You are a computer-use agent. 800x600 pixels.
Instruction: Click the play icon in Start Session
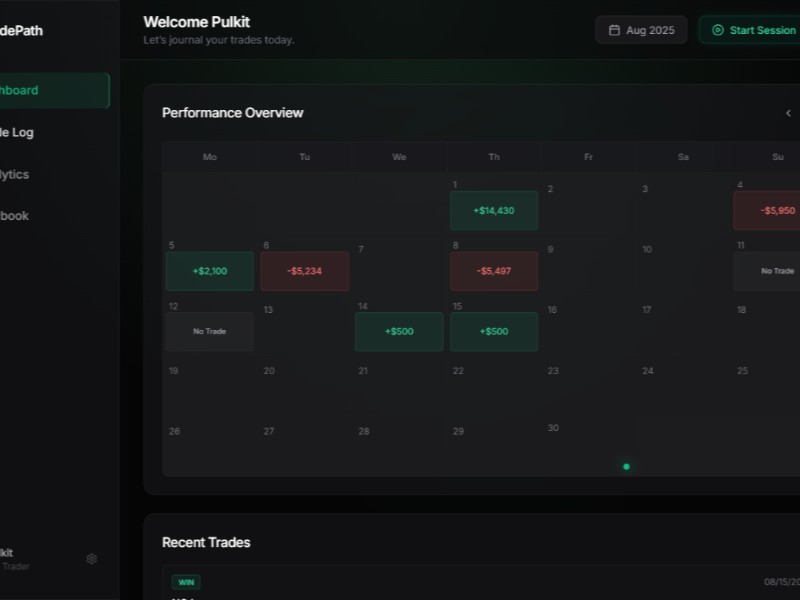pos(717,30)
